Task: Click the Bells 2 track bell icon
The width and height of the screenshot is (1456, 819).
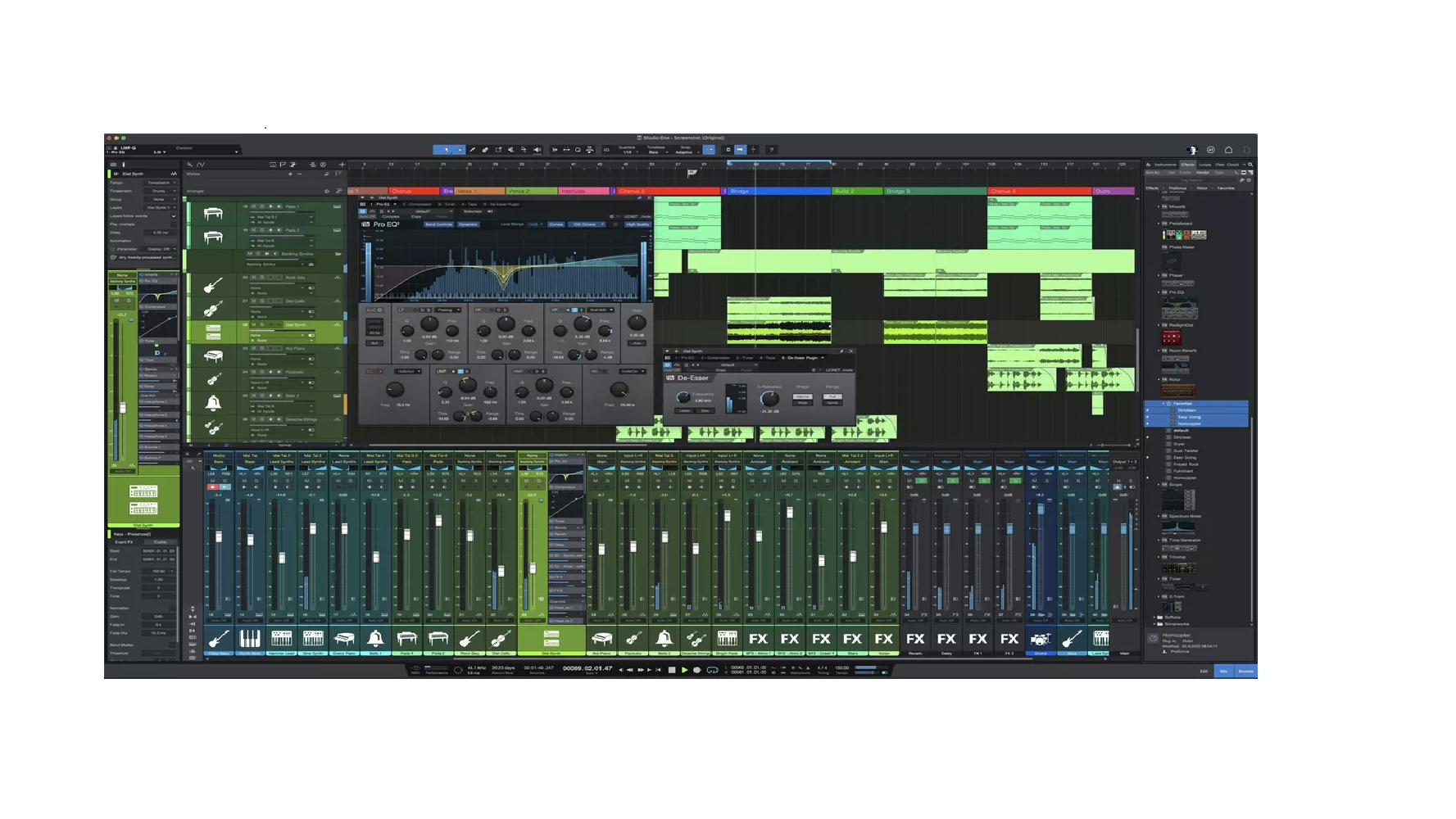Action: pos(213,402)
